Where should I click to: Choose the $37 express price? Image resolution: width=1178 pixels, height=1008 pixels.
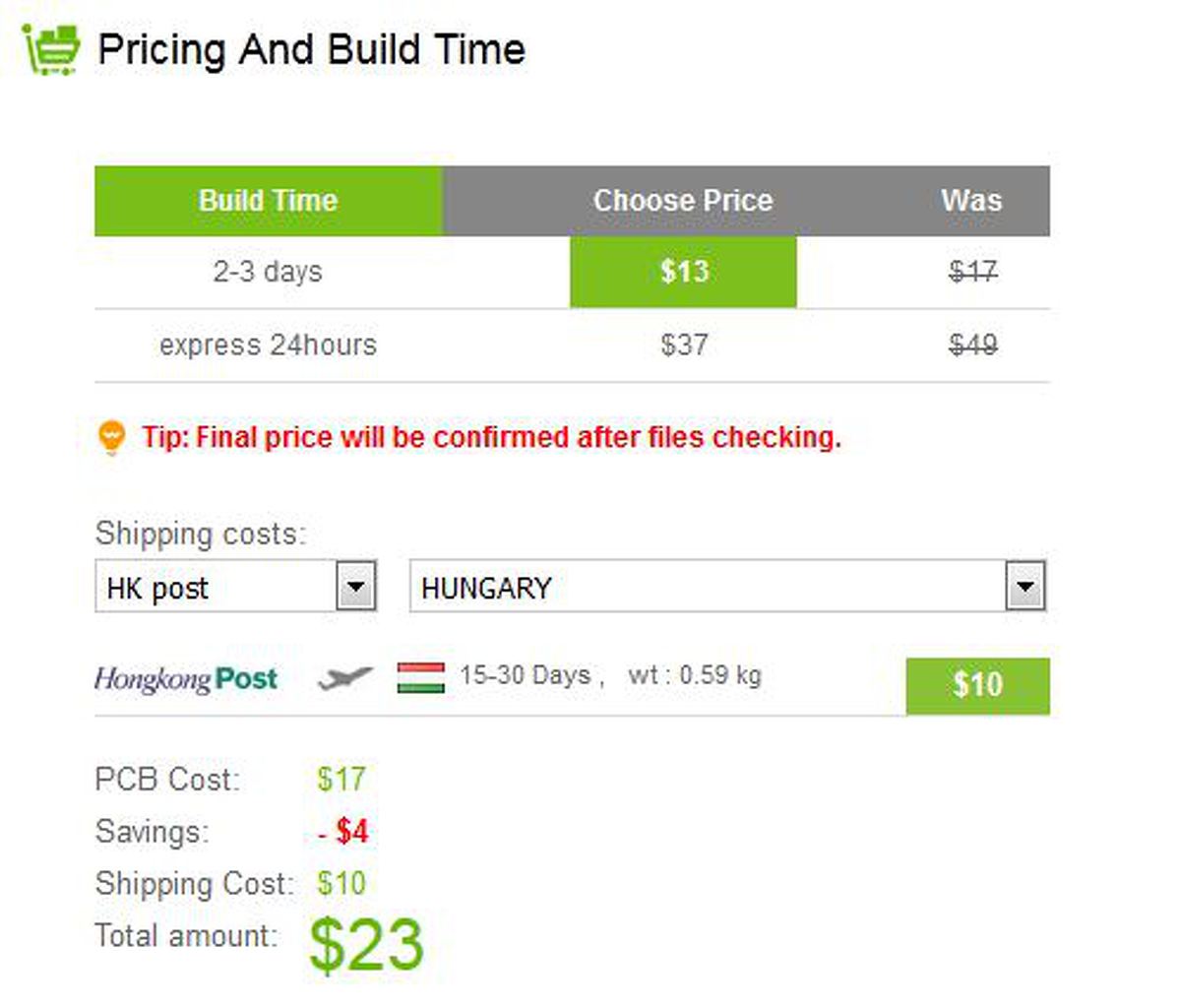683,346
